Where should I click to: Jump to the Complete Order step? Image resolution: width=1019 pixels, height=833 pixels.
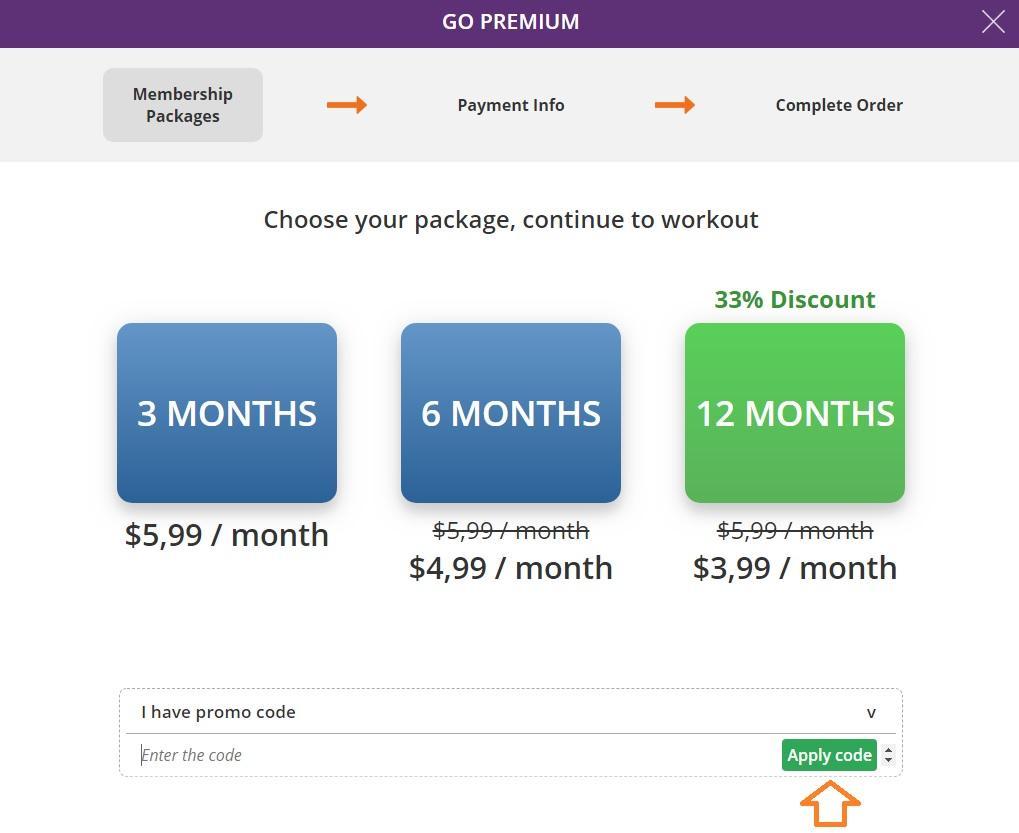point(839,105)
